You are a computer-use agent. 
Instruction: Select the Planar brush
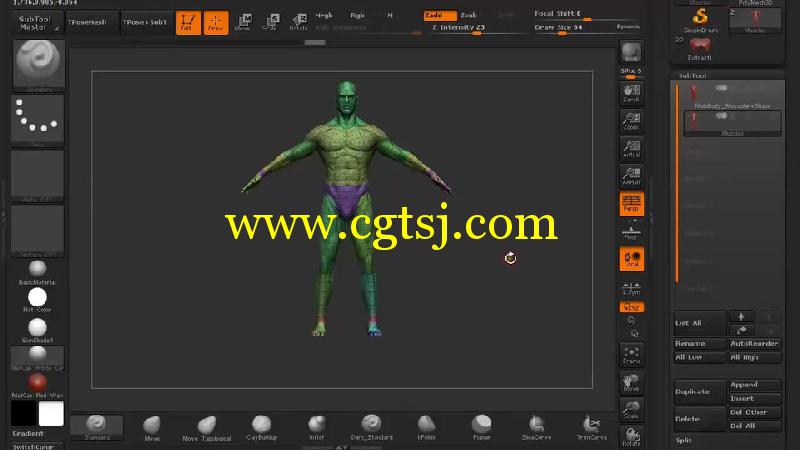pyautogui.click(x=481, y=428)
